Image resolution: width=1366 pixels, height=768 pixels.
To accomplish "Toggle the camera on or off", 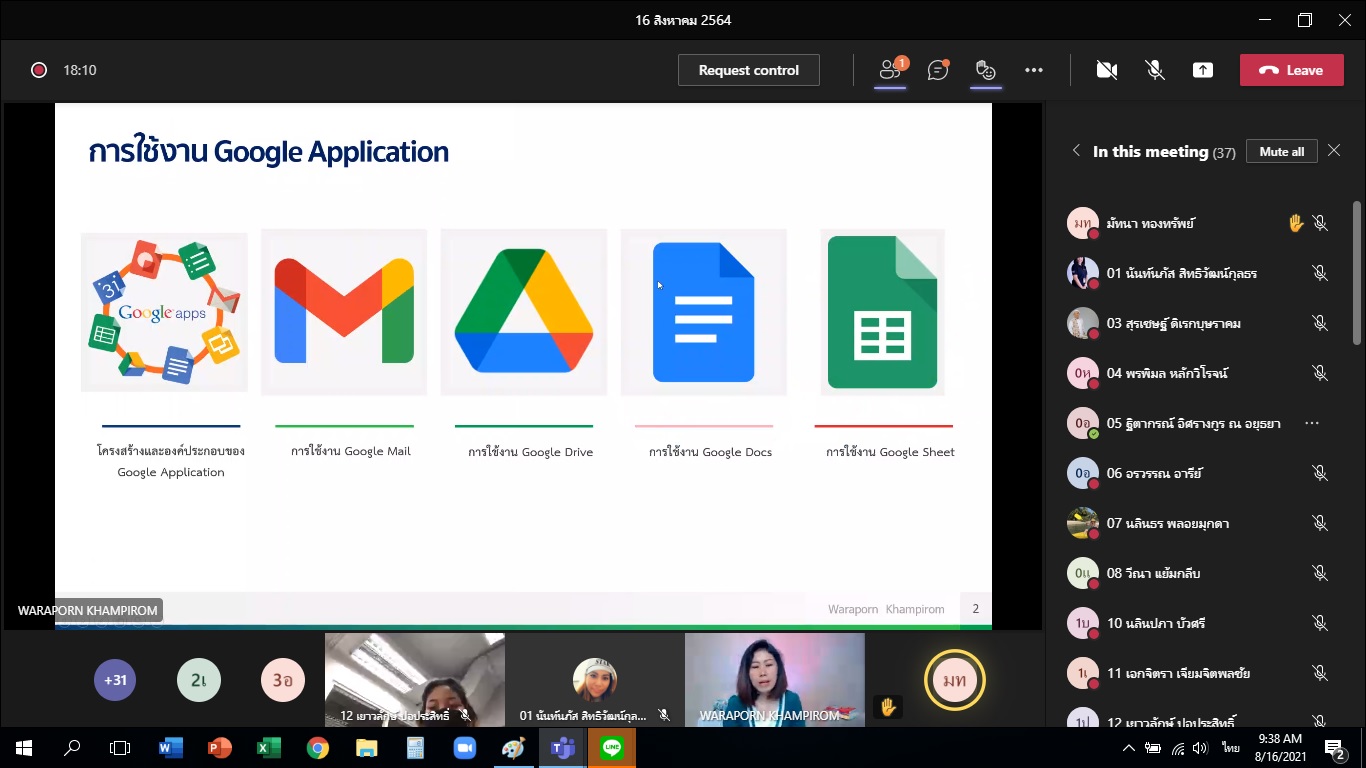I will (1106, 70).
